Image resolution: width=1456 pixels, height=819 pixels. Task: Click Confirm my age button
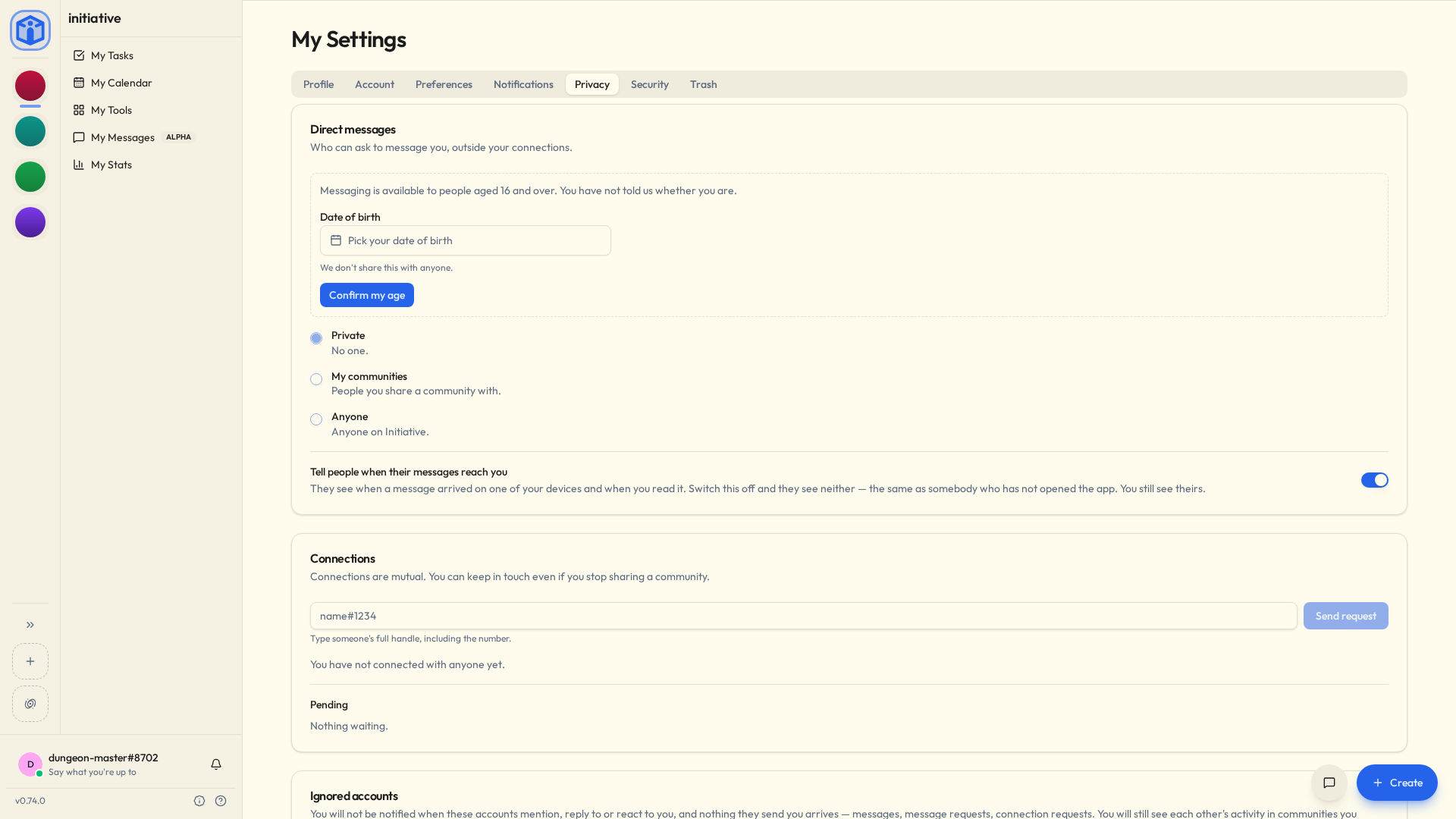click(367, 295)
